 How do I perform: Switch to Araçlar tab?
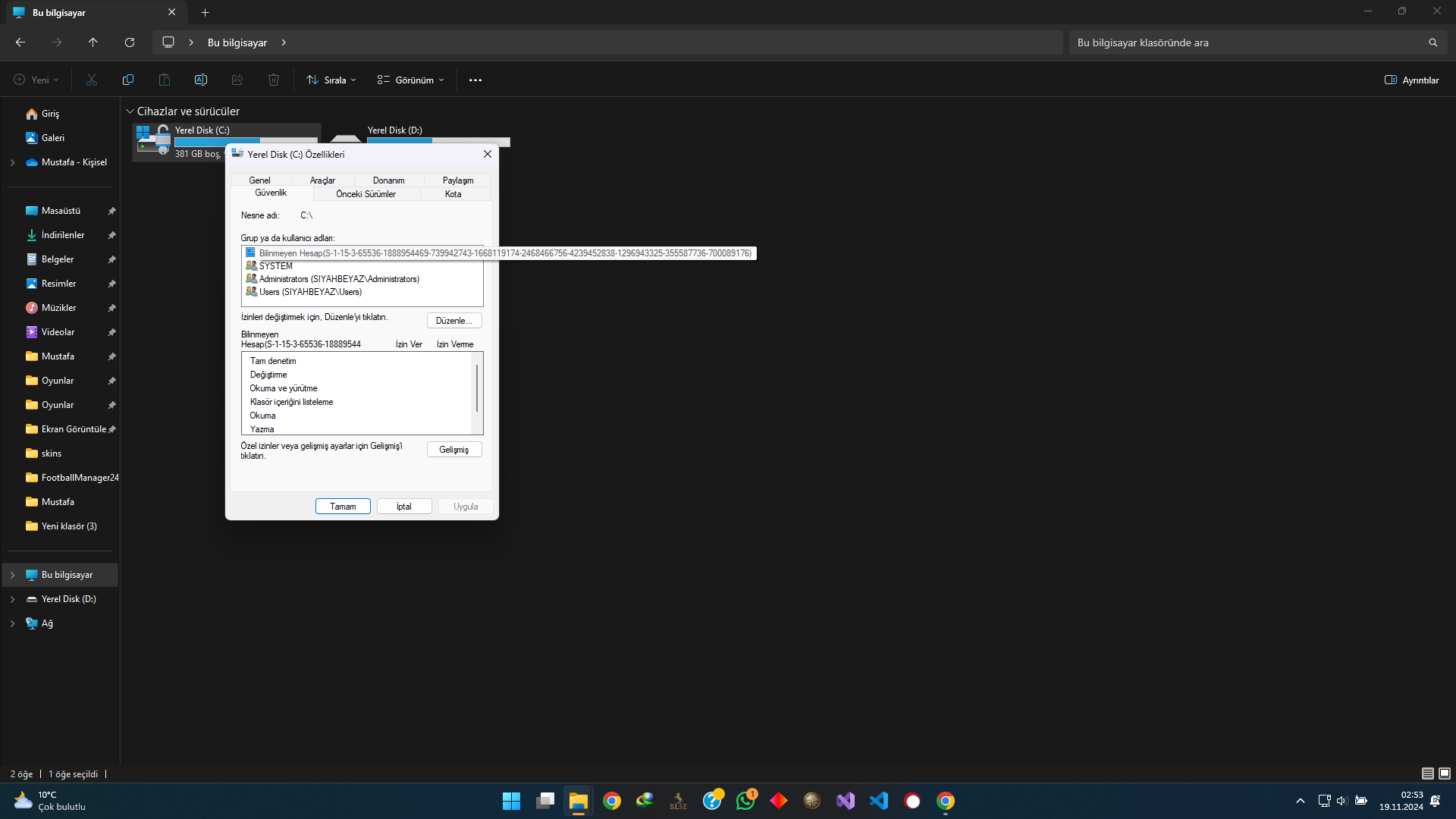click(322, 180)
